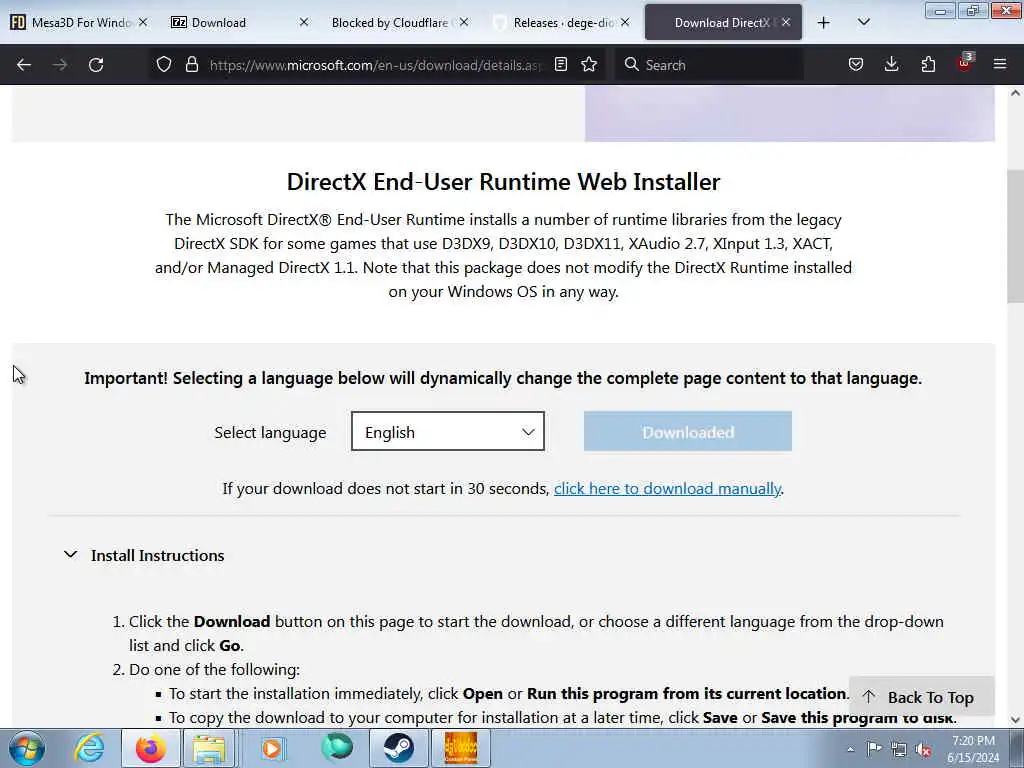Image resolution: width=1024 pixels, height=768 pixels.
Task: Switch to 7-Zip Download tab
Action: pos(238,23)
